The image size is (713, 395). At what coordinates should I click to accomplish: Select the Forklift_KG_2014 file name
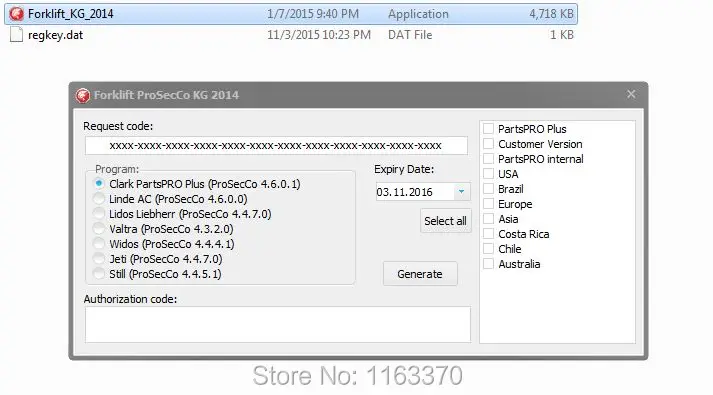pyautogui.click(x=70, y=14)
